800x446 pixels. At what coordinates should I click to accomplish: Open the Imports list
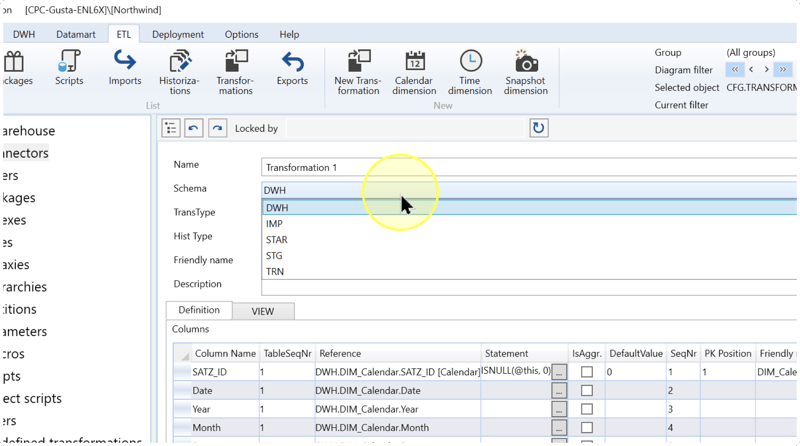(x=124, y=67)
